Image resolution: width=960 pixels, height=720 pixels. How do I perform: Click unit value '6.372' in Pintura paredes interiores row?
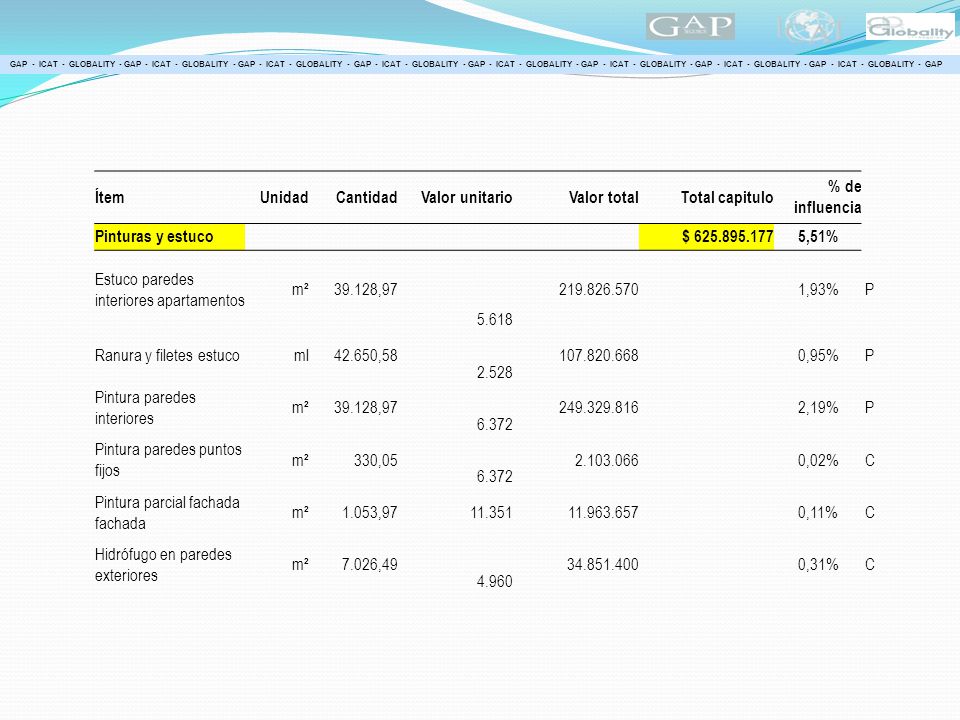(495, 425)
